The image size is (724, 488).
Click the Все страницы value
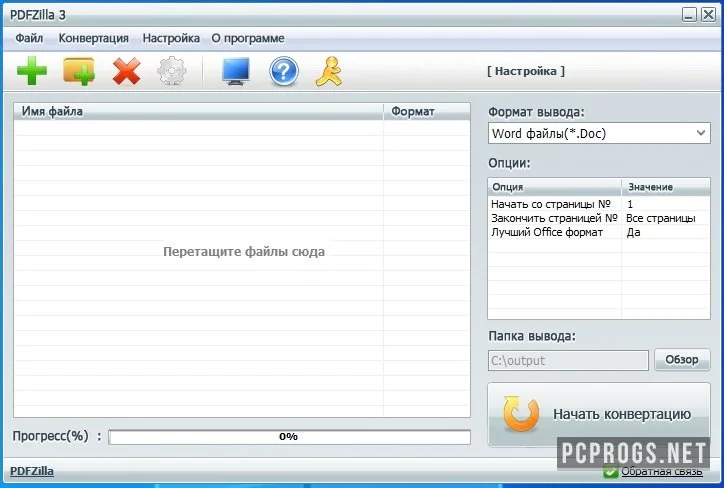pos(661,218)
